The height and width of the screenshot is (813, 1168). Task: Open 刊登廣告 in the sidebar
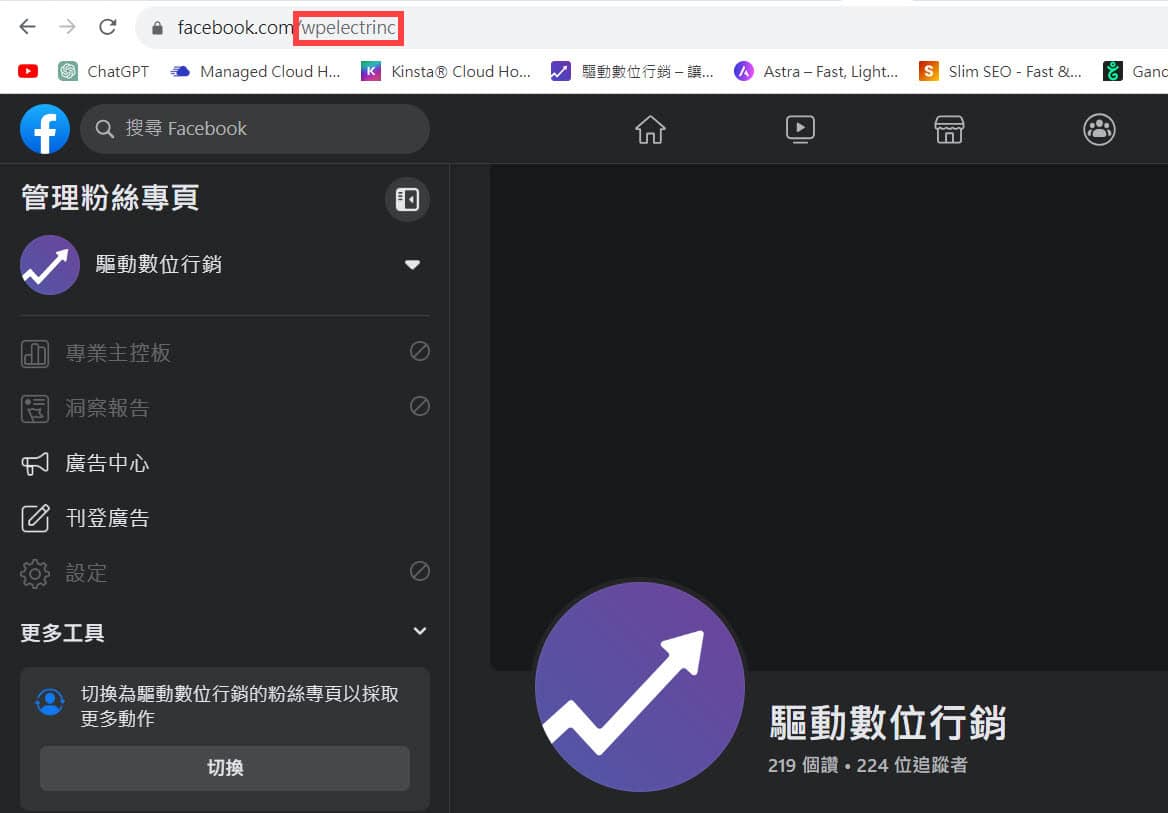point(225,518)
